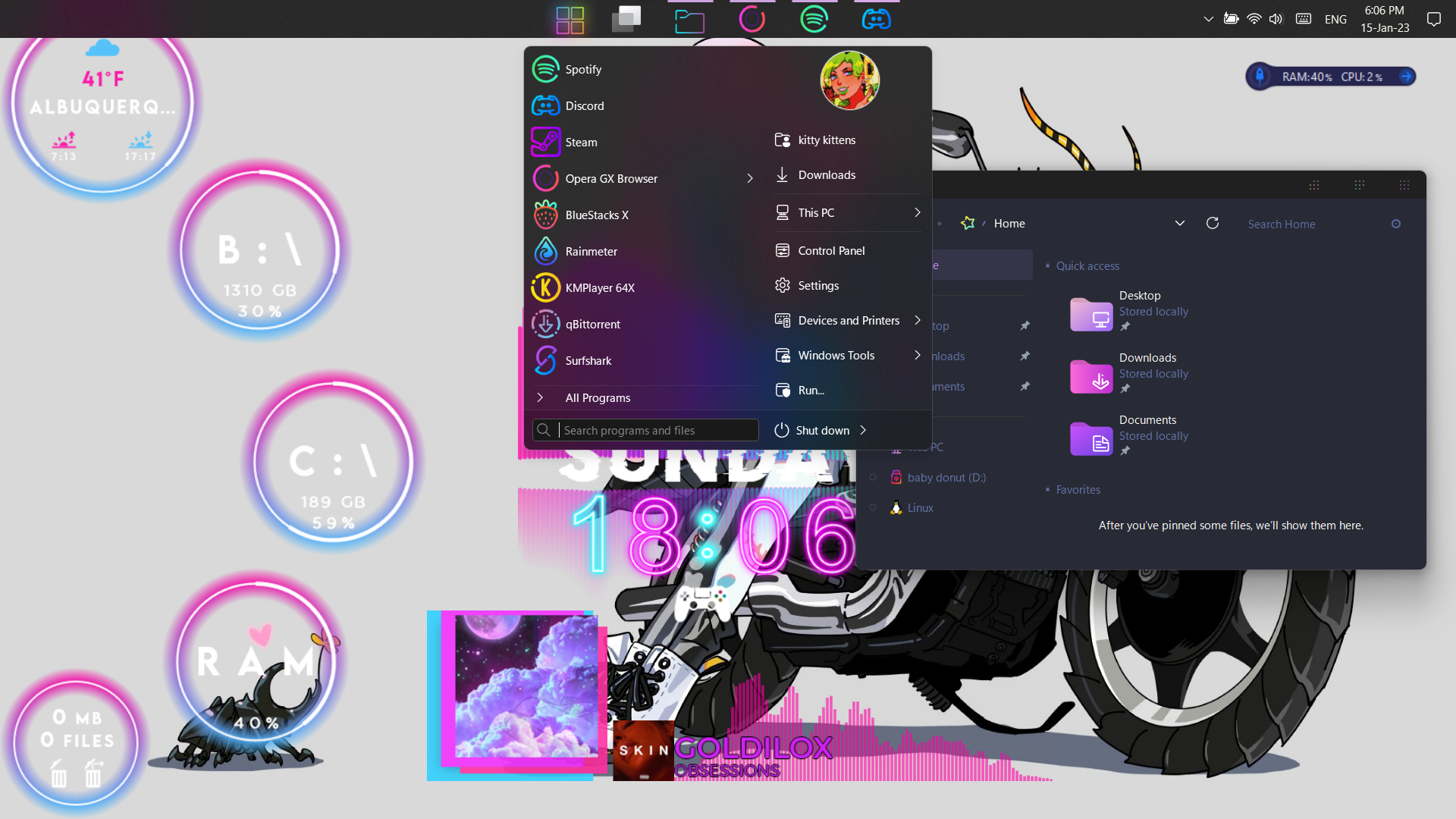This screenshot has height=819, width=1456.
Task: Click the right empty-trash icon on recycle widget
Action: point(93,773)
